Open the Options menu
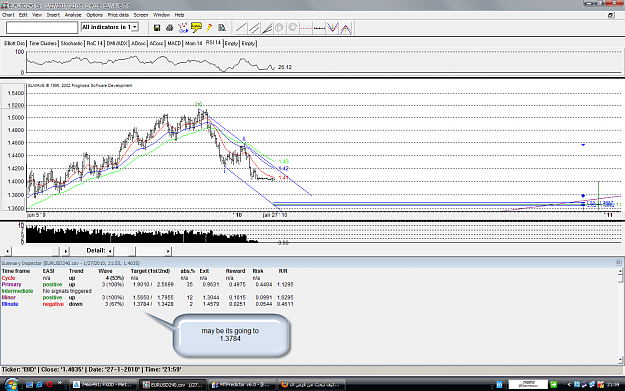Screen dimensions: 625x391 pyautogui.click(x=94, y=15)
